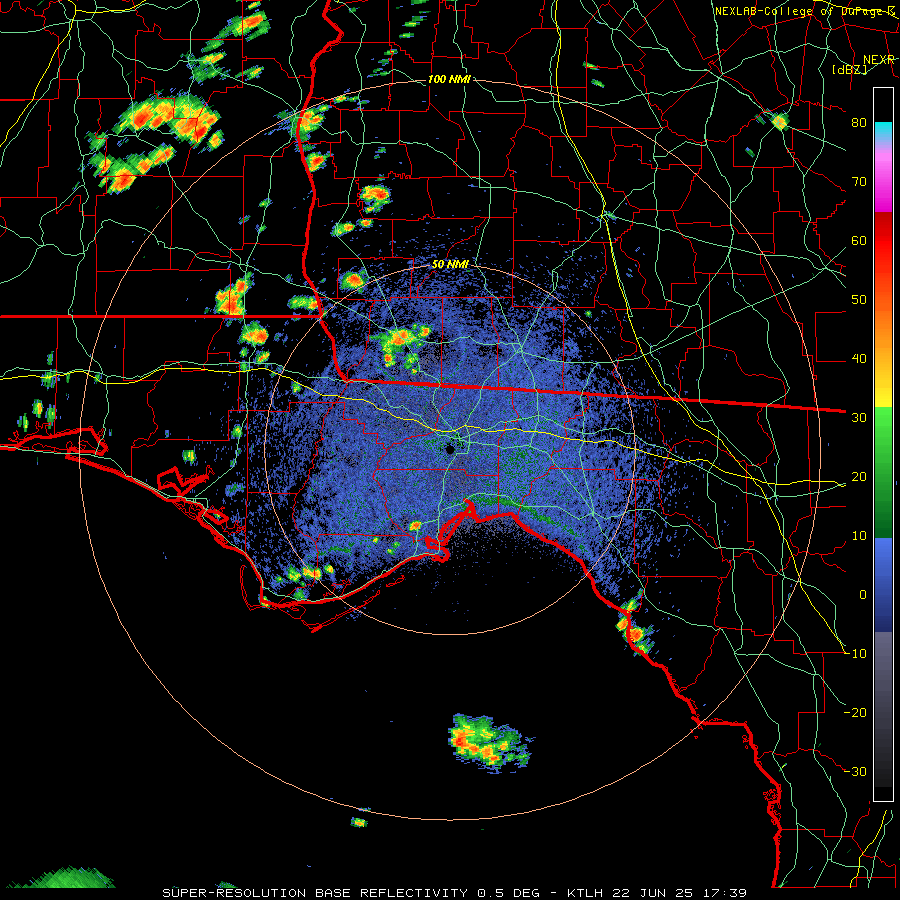Click the 100 NMI range ring label
Viewport: 900px width, 900px height.
(449, 79)
